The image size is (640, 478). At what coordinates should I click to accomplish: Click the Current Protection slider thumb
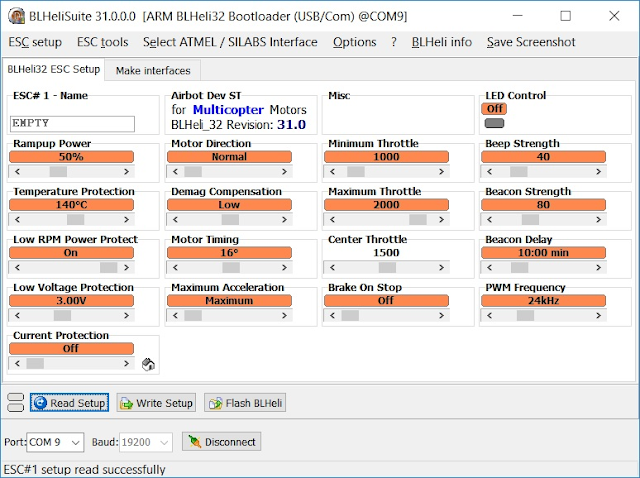35,364
